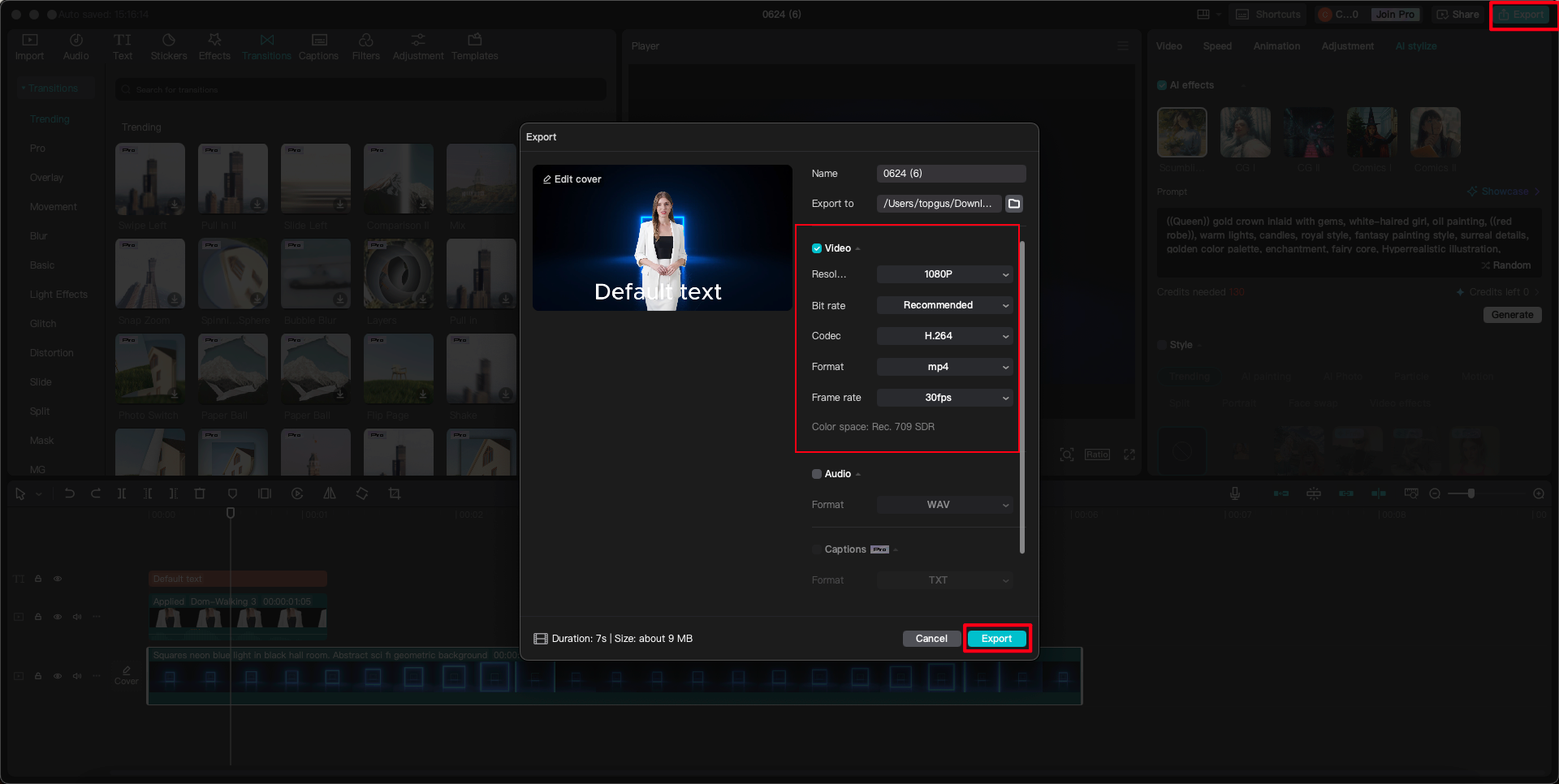Open the Resolution dropdown showing 1080P

(944, 274)
